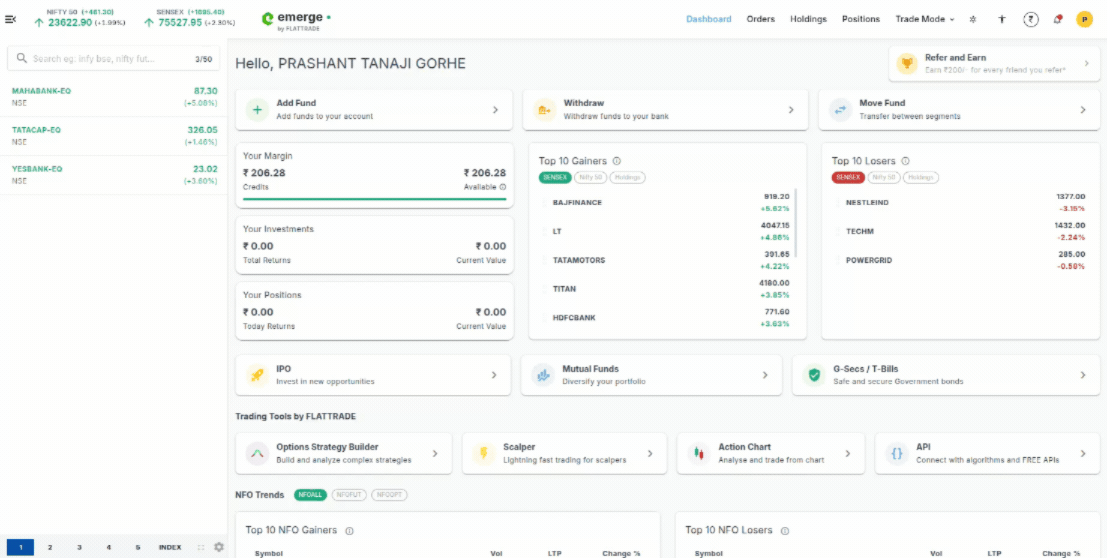Viewport: 1107px width, 558px height.
Task: Open the Positions tab
Action: 861,19
